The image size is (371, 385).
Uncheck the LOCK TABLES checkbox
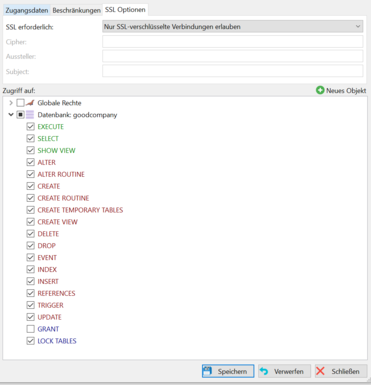point(30,341)
